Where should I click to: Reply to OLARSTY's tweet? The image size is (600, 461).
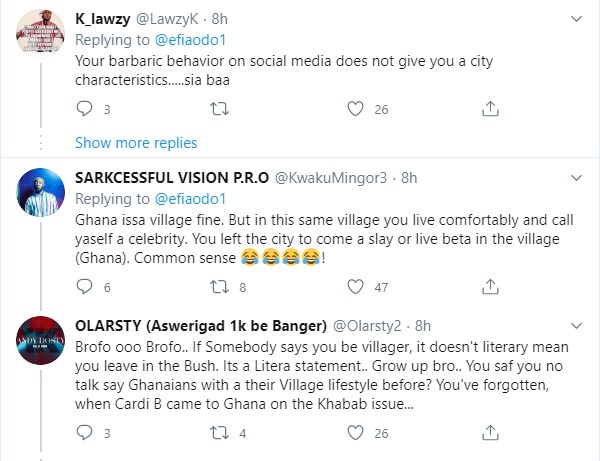tap(84, 435)
